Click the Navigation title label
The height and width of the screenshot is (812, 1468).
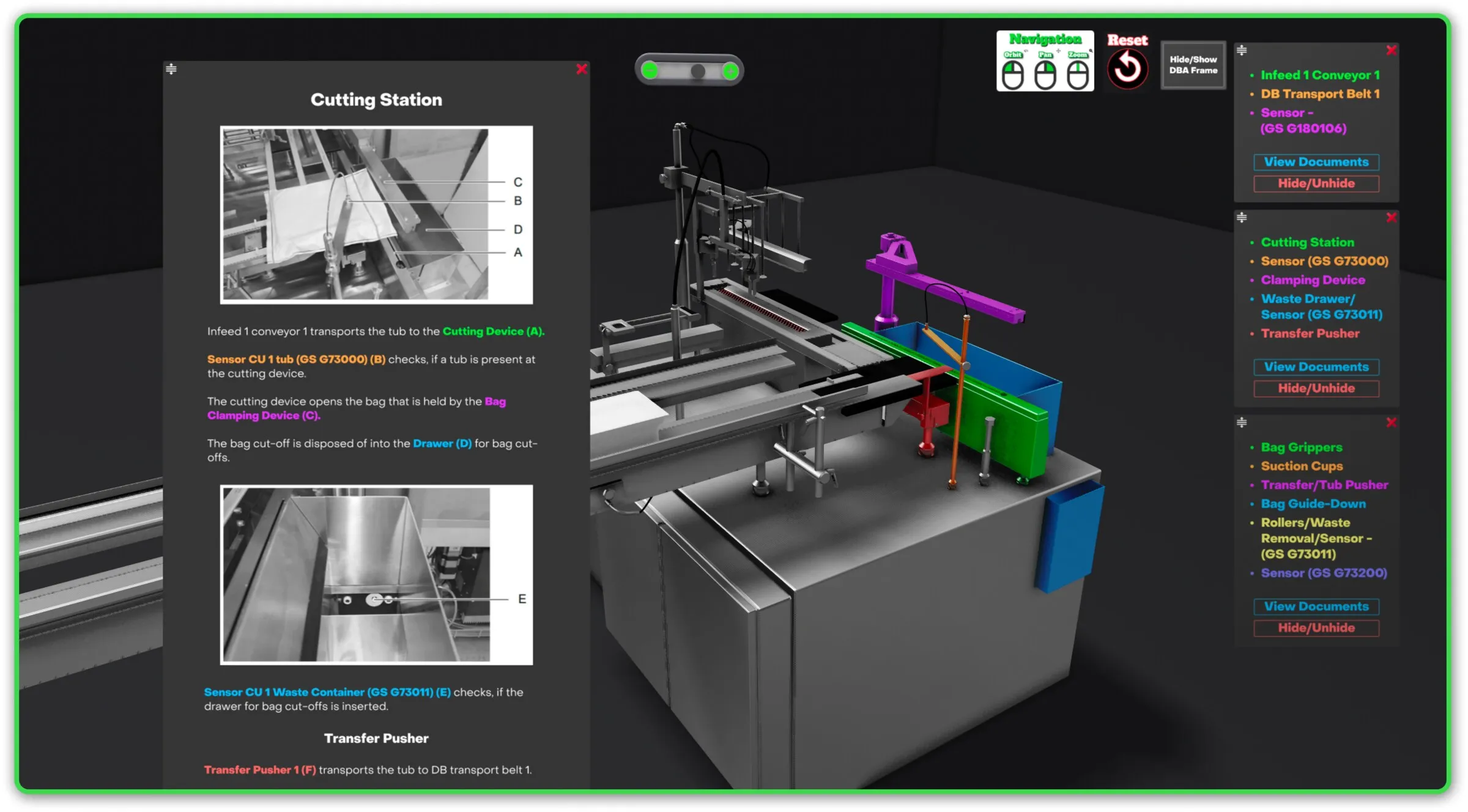pyautogui.click(x=1045, y=39)
